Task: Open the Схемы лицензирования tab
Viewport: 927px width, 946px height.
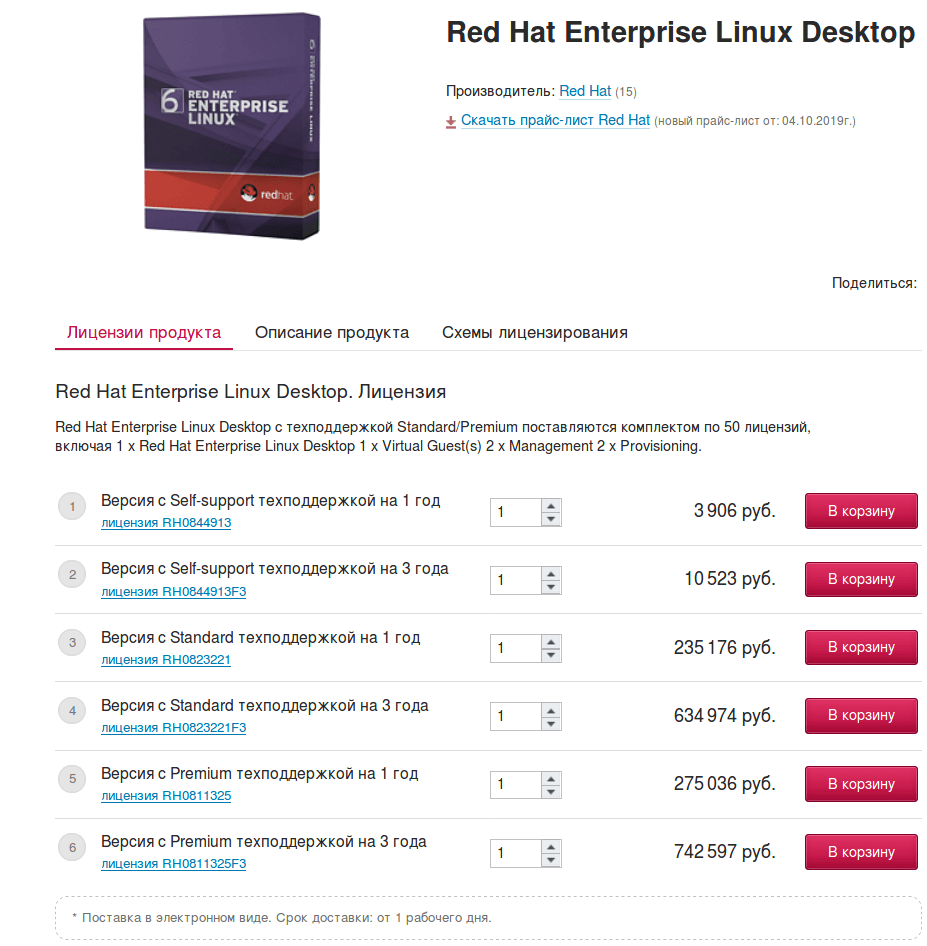Action: [x=535, y=332]
